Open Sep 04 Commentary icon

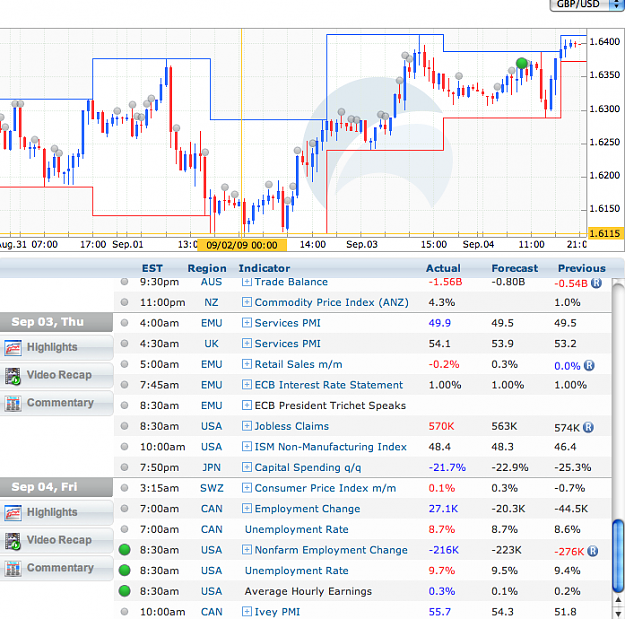click(13, 569)
